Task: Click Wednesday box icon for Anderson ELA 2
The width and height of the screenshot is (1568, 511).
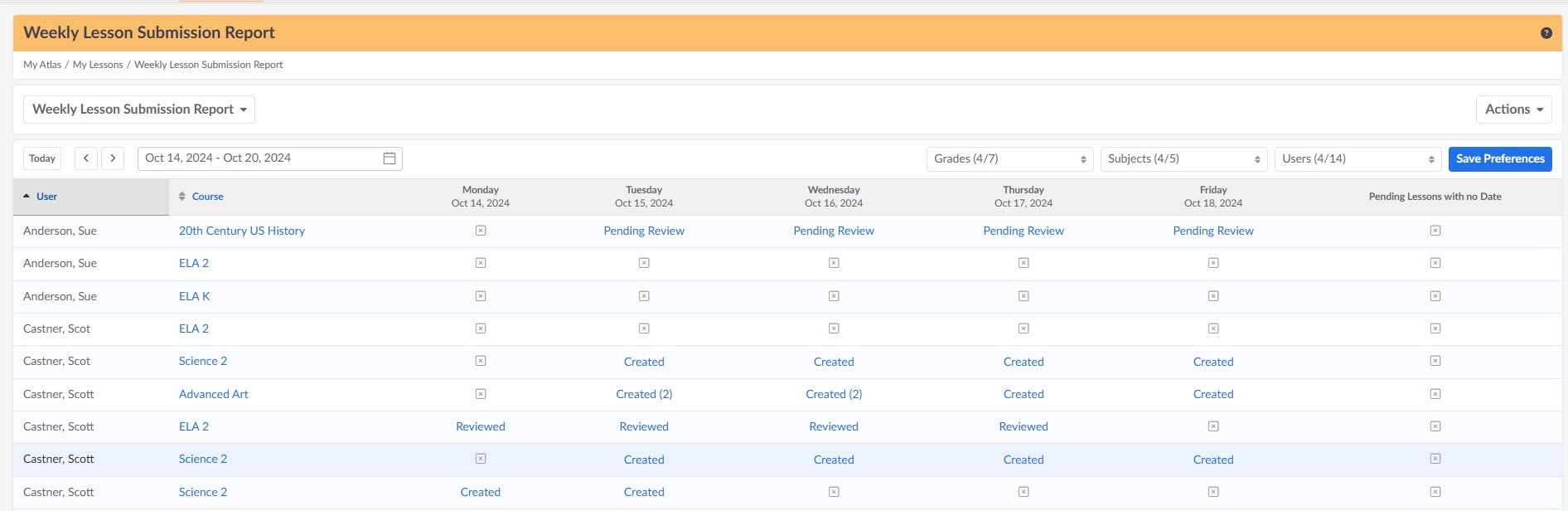Action: (834, 263)
